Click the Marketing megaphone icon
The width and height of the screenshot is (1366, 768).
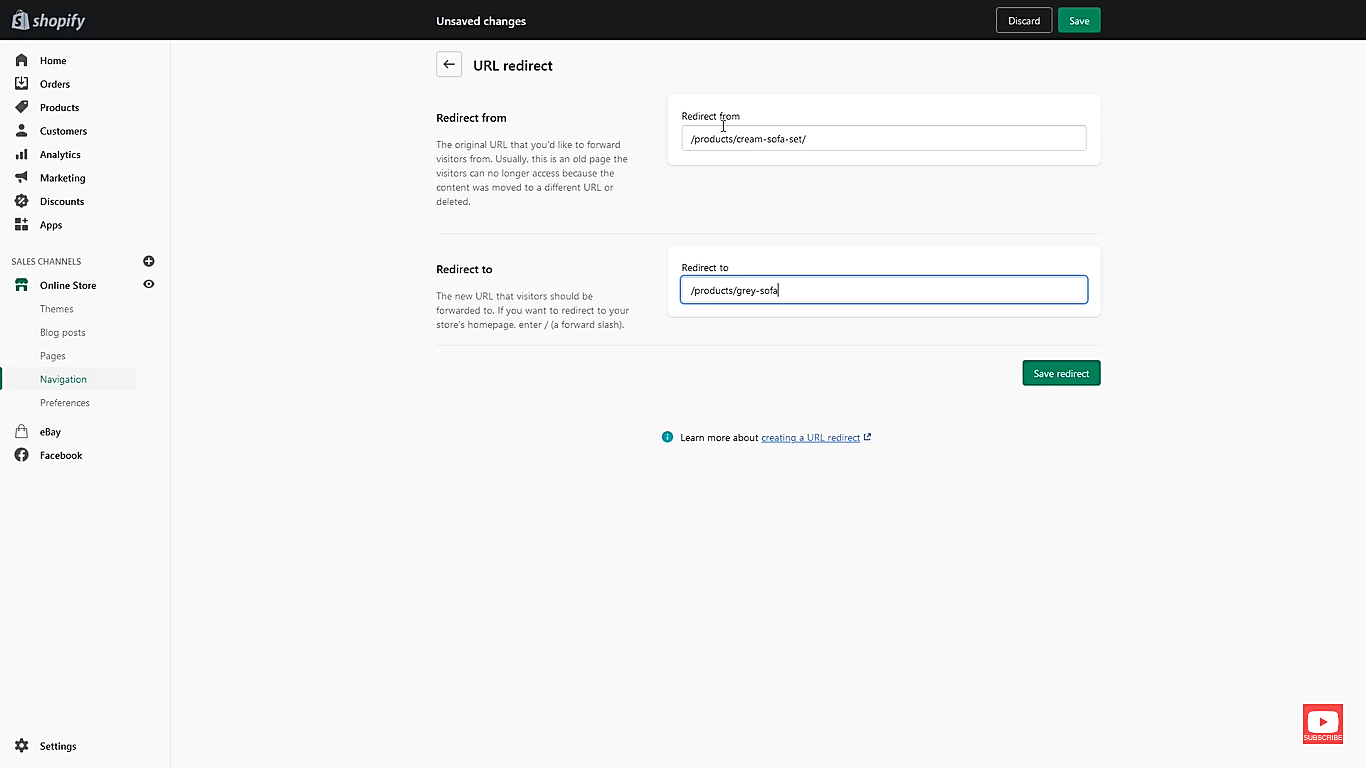pyautogui.click(x=21, y=178)
